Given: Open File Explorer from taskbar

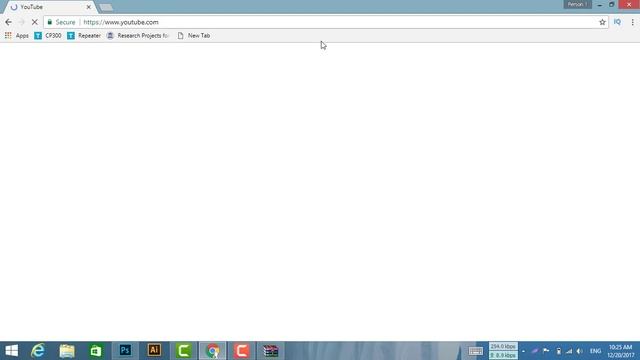Looking at the screenshot, I should pos(67,351).
